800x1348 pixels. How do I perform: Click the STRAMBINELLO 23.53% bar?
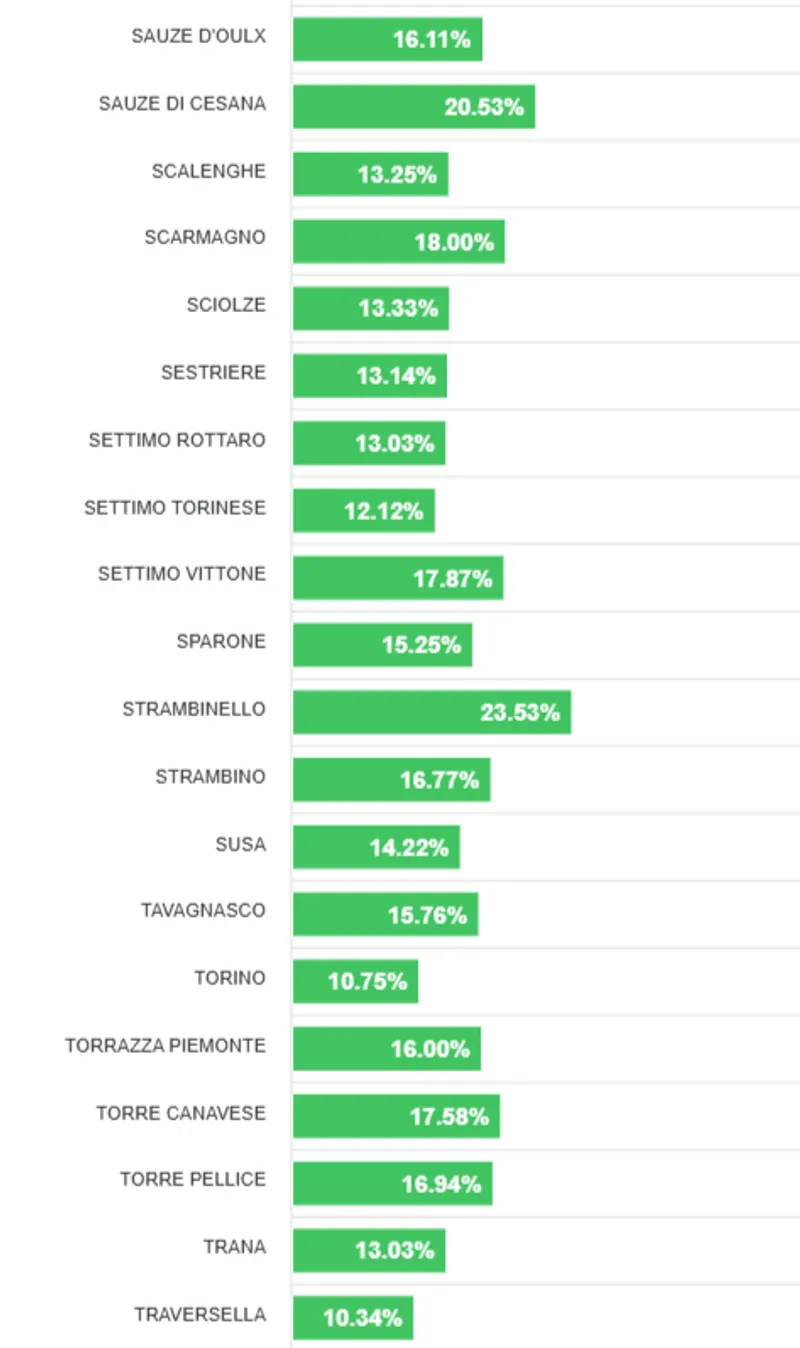pos(431,712)
